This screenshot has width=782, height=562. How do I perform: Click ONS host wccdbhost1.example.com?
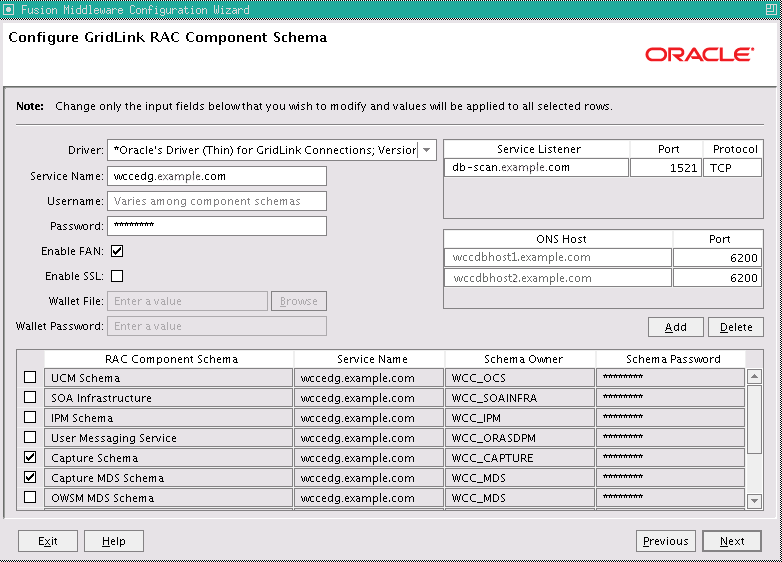(558, 257)
